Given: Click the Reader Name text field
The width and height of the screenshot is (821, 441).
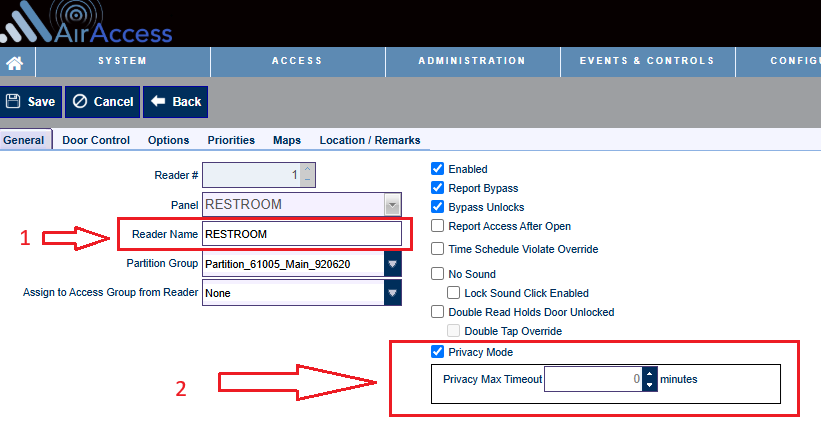Looking at the screenshot, I should 301,234.
